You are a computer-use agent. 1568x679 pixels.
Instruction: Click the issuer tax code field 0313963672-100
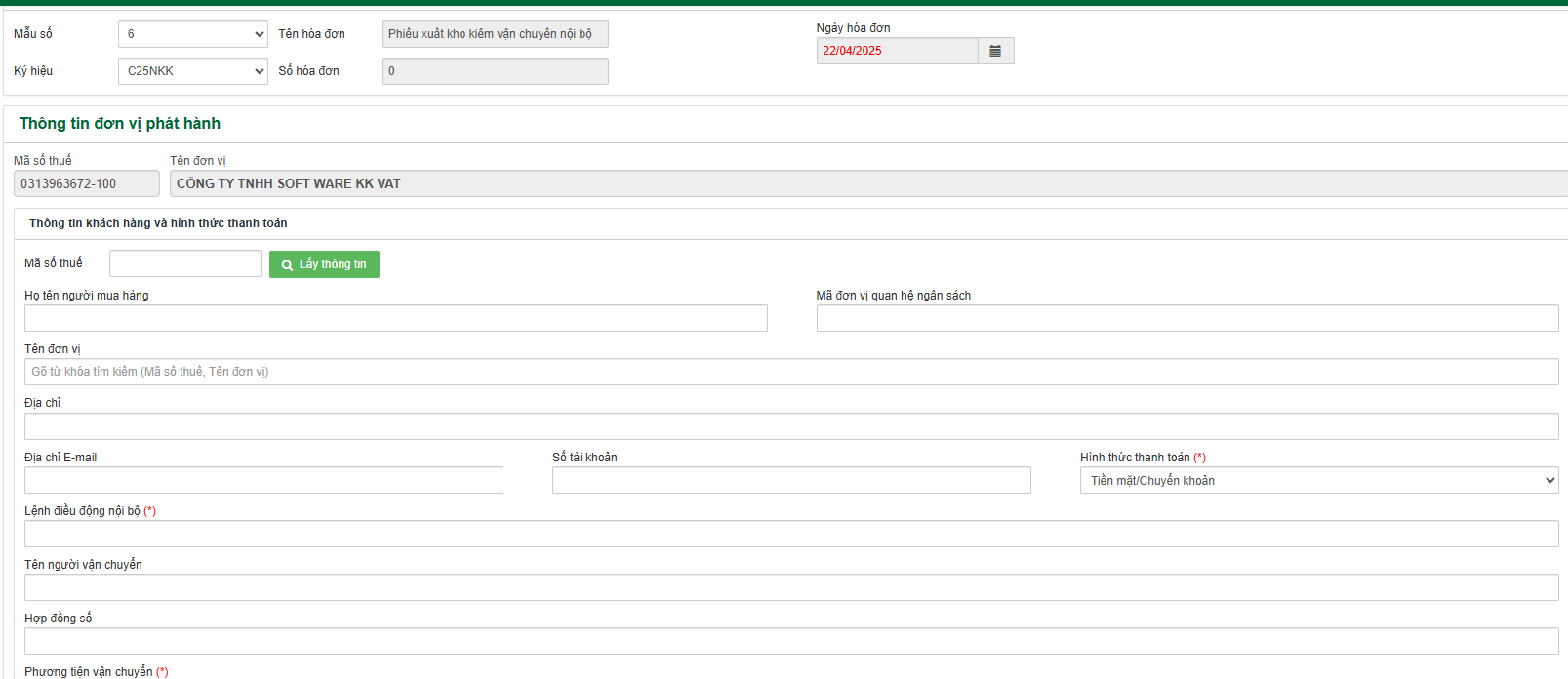point(86,183)
